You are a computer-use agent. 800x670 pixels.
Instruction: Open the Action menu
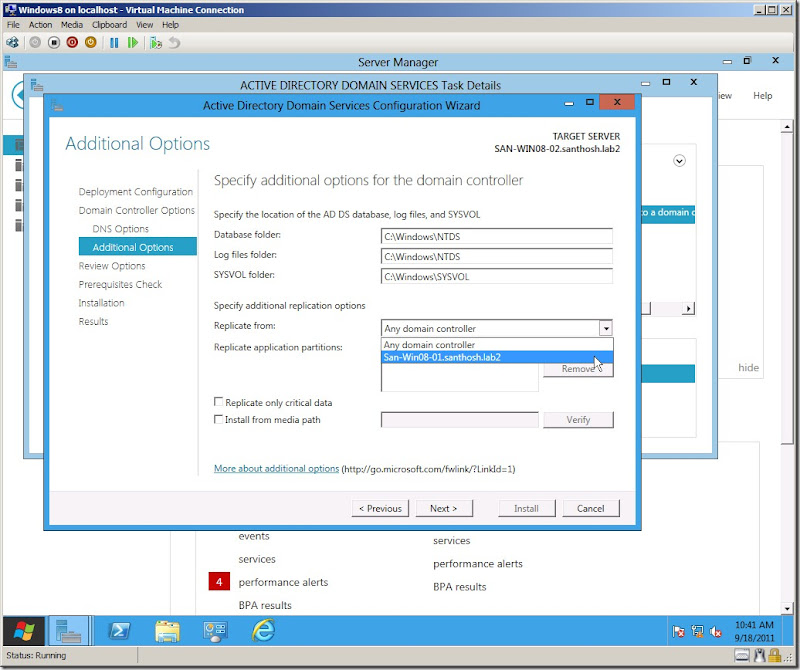(40, 24)
